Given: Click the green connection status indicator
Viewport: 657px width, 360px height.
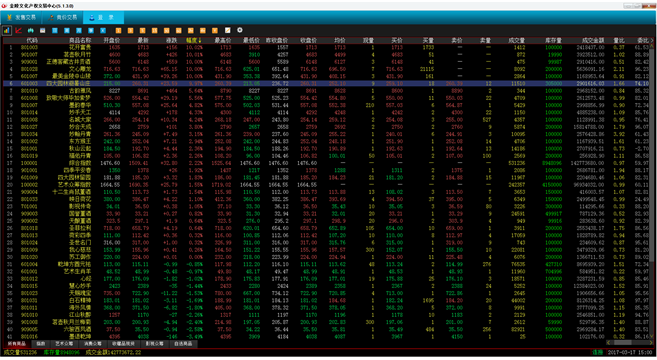Looking at the screenshot, I should (598, 352).
